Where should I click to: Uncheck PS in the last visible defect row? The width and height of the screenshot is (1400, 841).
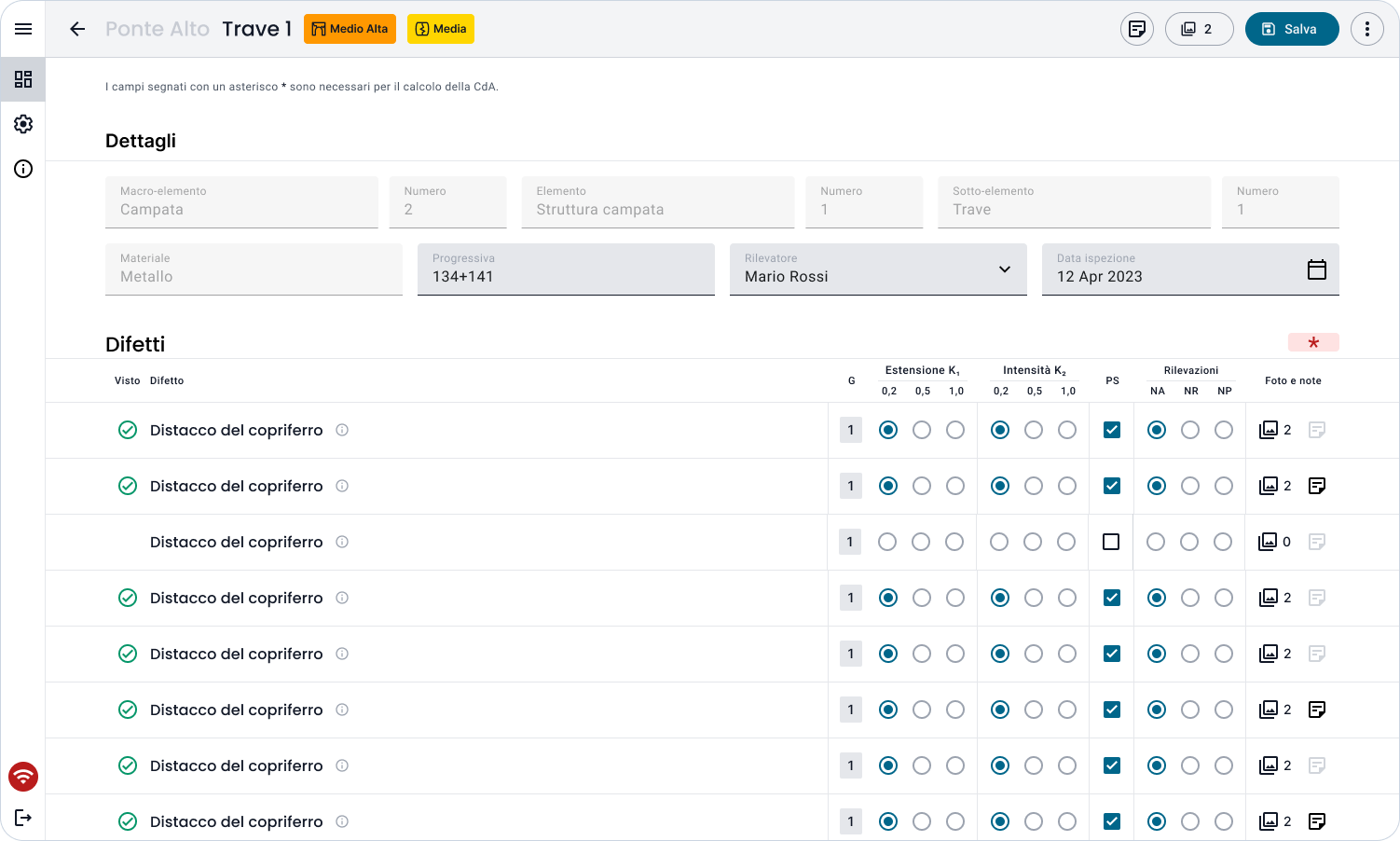tap(1112, 821)
